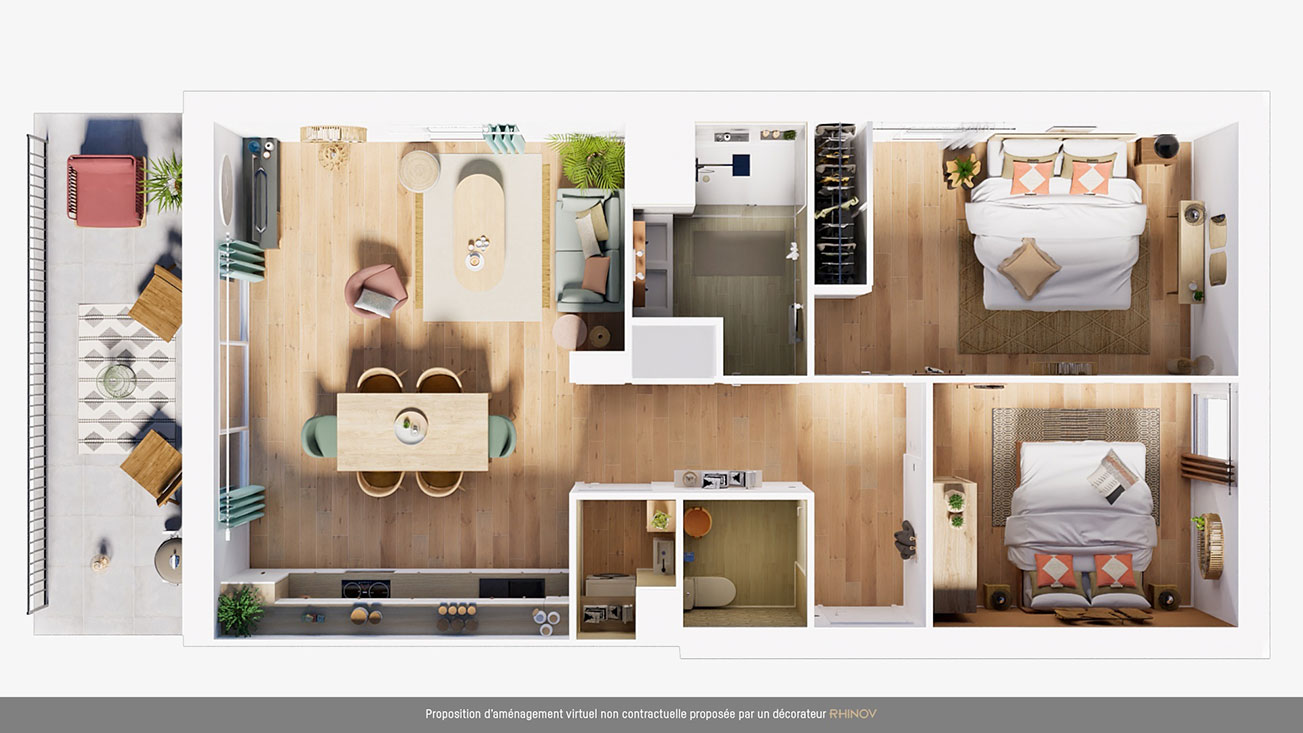The height and width of the screenshot is (733, 1303).
Task: Select the potted palm near the sofa
Action: pos(588,160)
